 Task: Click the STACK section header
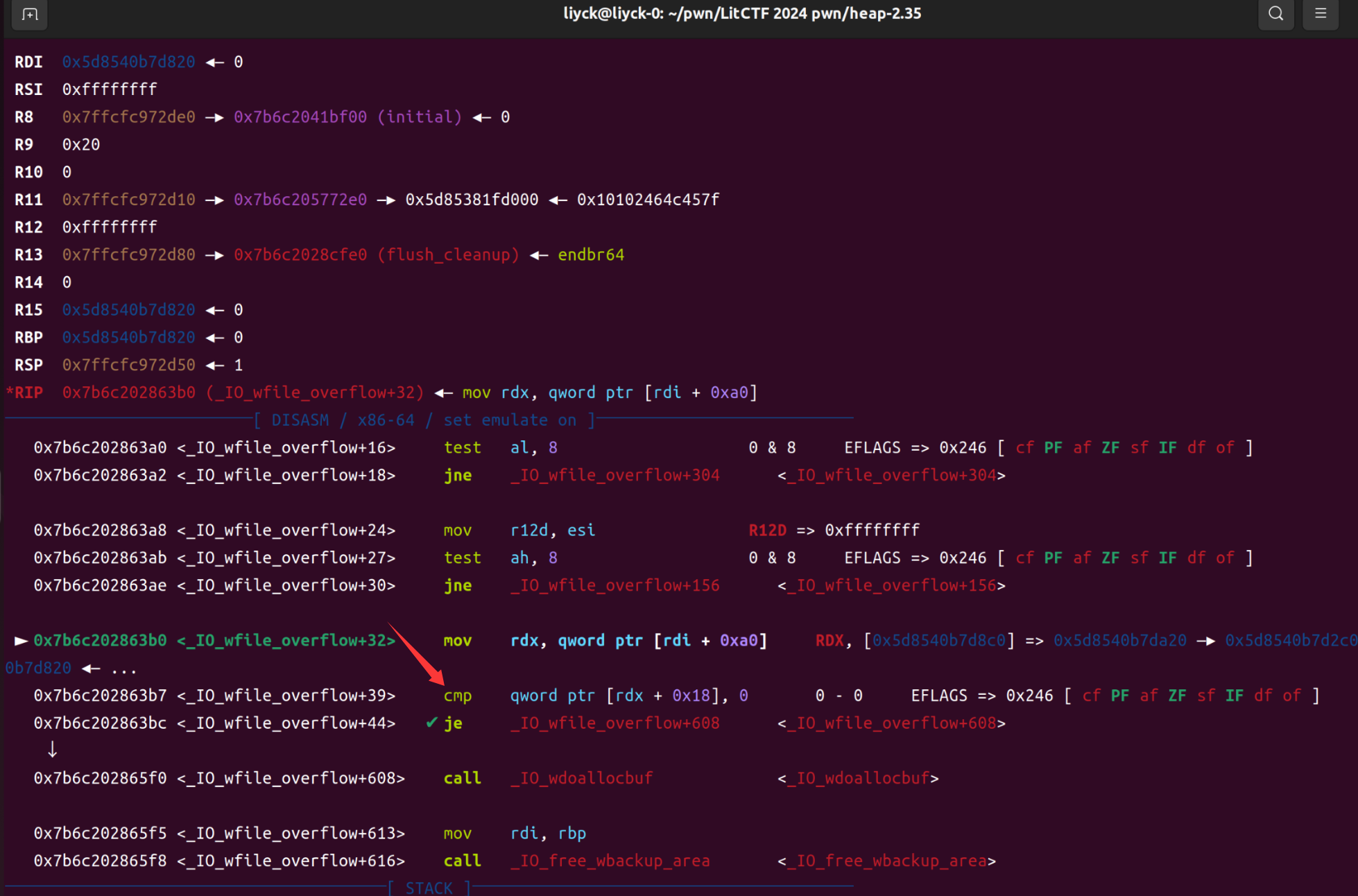click(429, 888)
